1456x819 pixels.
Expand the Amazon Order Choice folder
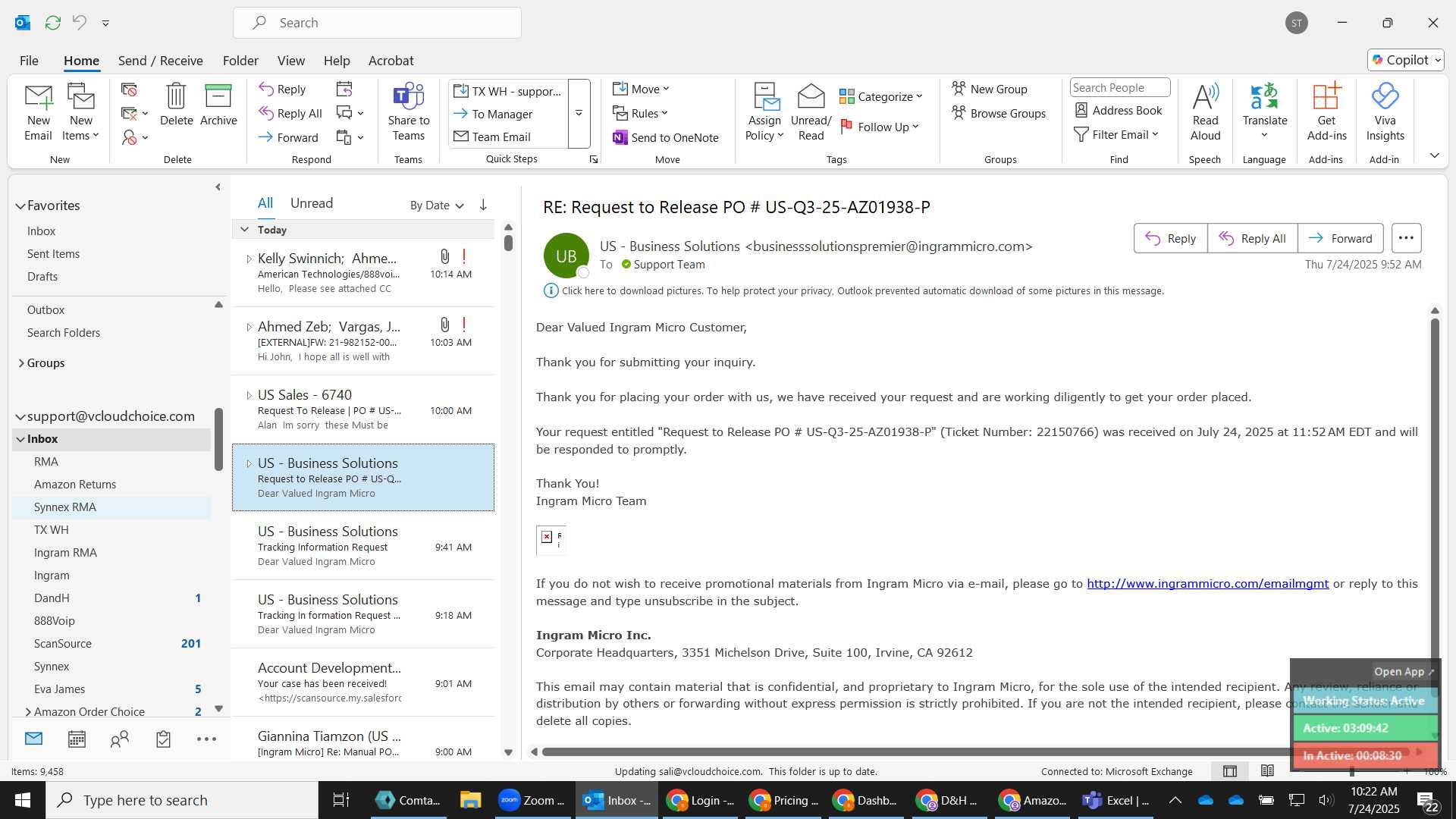(x=28, y=712)
